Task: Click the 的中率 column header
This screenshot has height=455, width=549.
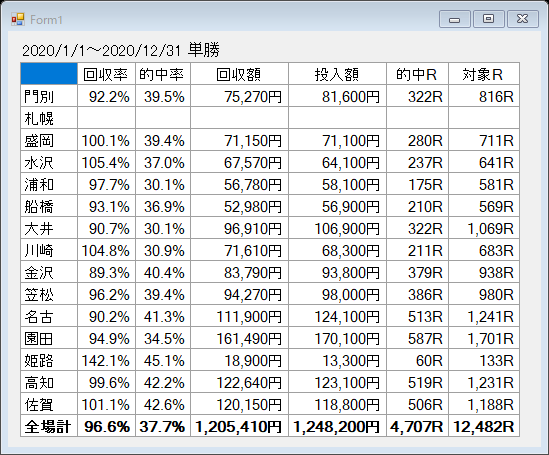Action: pos(163,74)
